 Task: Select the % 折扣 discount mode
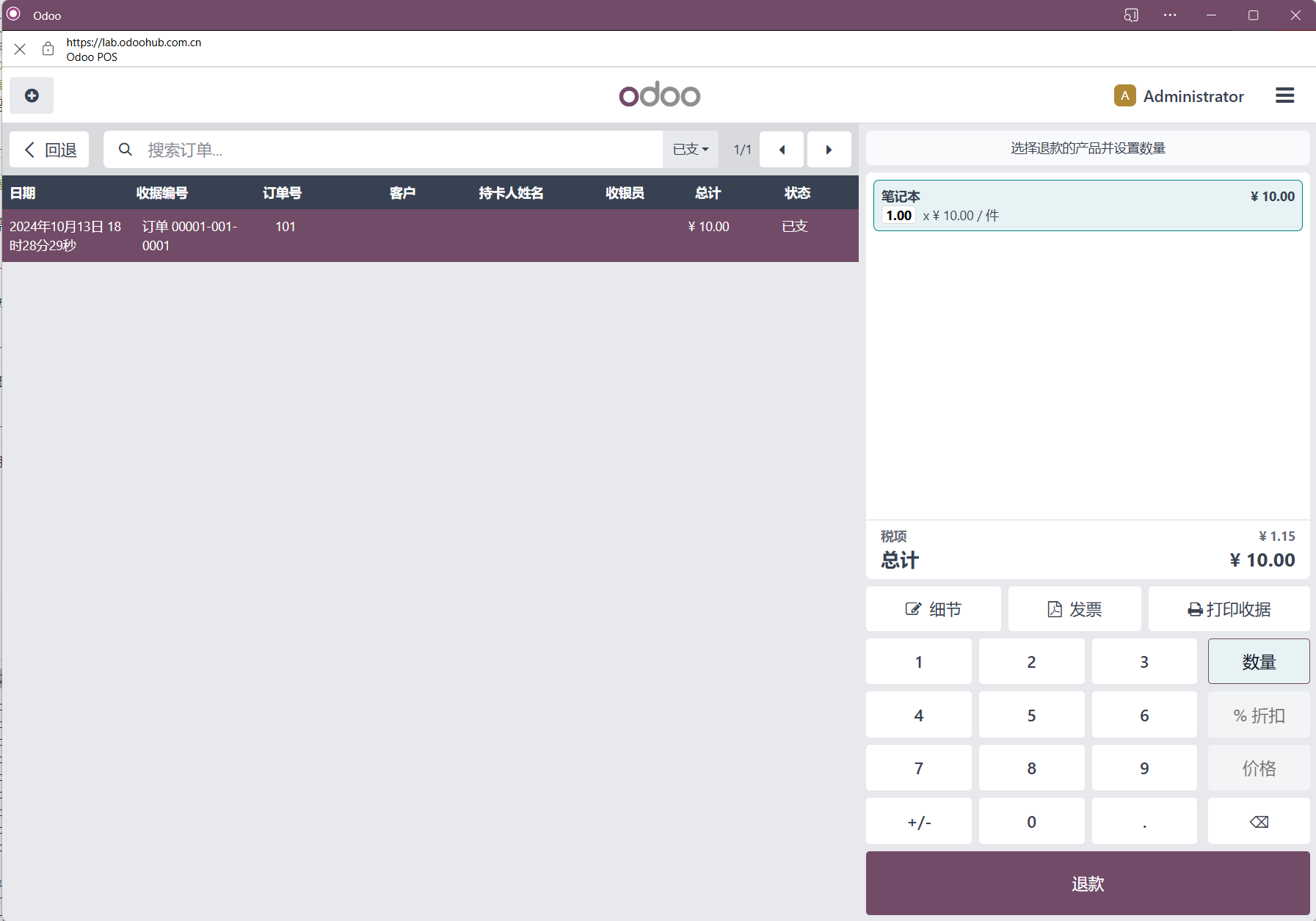[1259, 715]
